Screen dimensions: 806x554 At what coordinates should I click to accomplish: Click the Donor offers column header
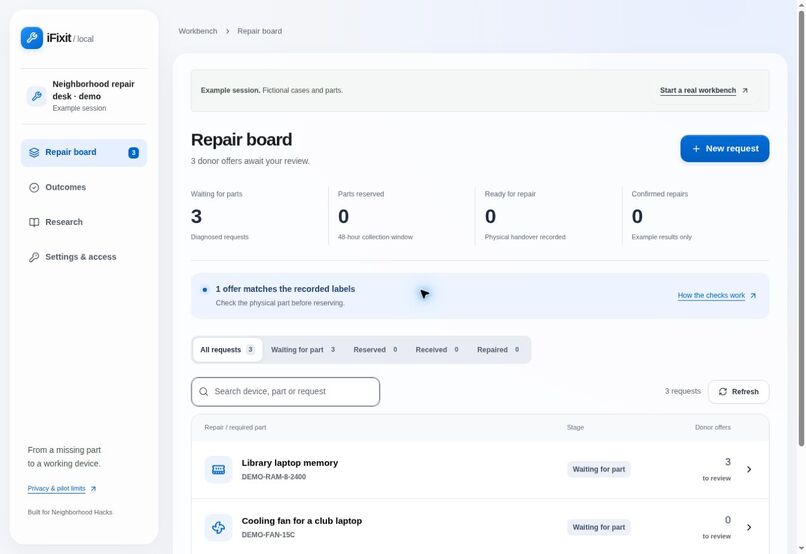tap(712, 428)
